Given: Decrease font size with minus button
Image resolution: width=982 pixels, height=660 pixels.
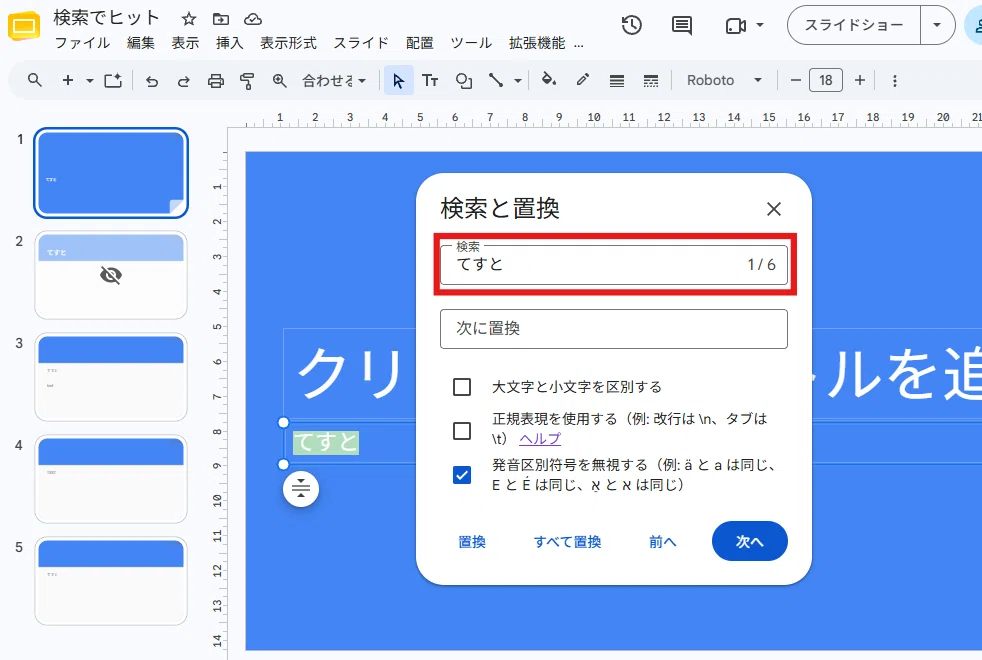Looking at the screenshot, I should pyautogui.click(x=795, y=80).
